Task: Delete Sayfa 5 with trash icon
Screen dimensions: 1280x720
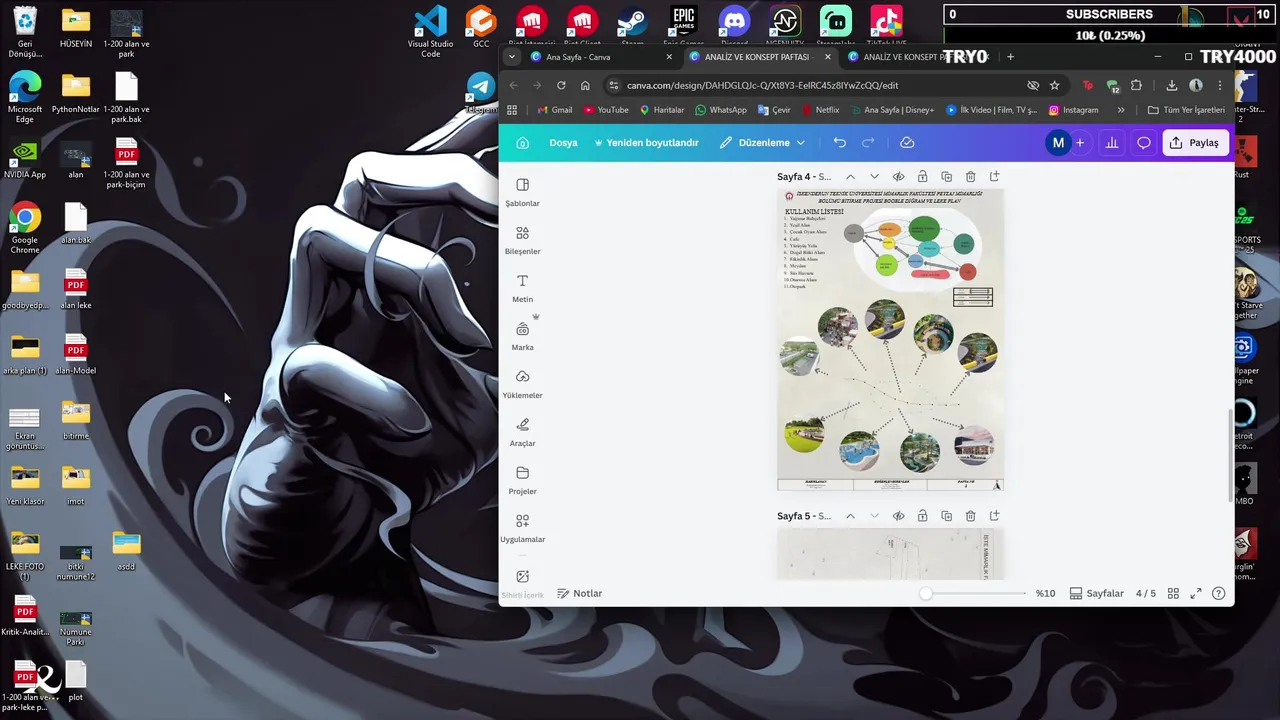Action: tap(970, 516)
